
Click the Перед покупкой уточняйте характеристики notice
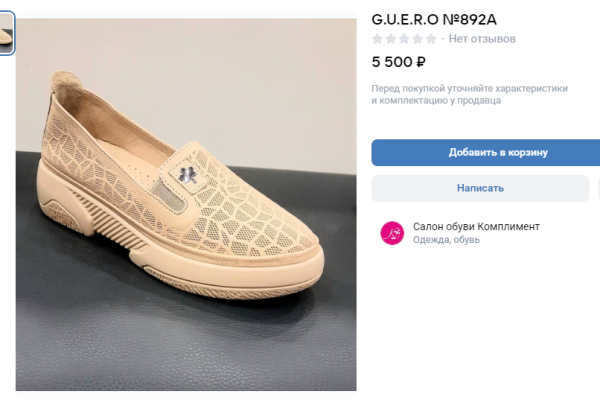(x=470, y=88)
